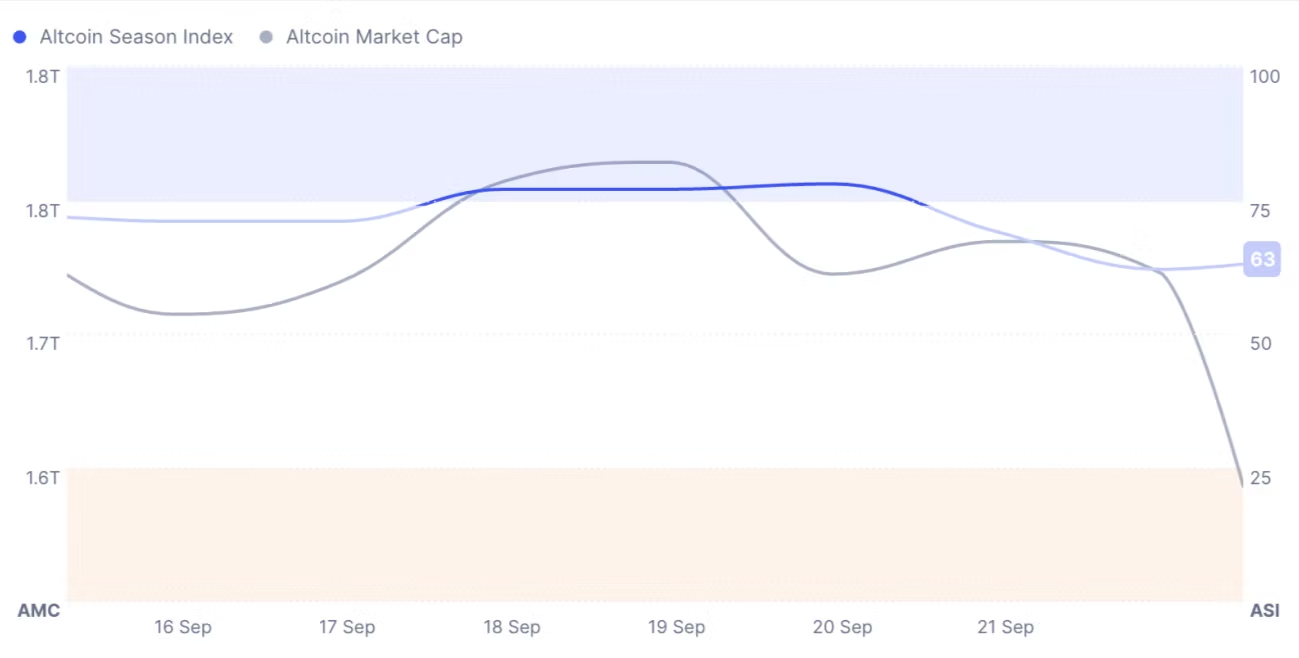Select the 19 Sep date label
1299x658 pixels.
coord(677,627)
